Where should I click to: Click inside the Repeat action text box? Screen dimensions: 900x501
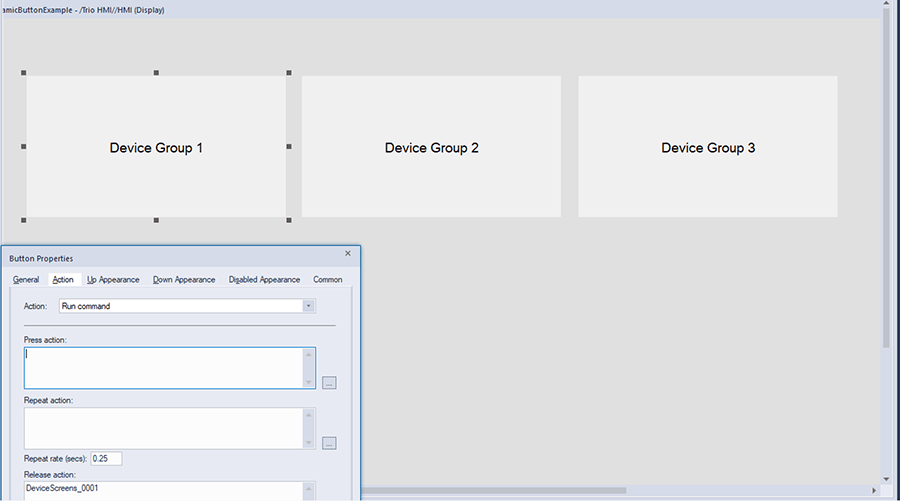tap(164, 428)
